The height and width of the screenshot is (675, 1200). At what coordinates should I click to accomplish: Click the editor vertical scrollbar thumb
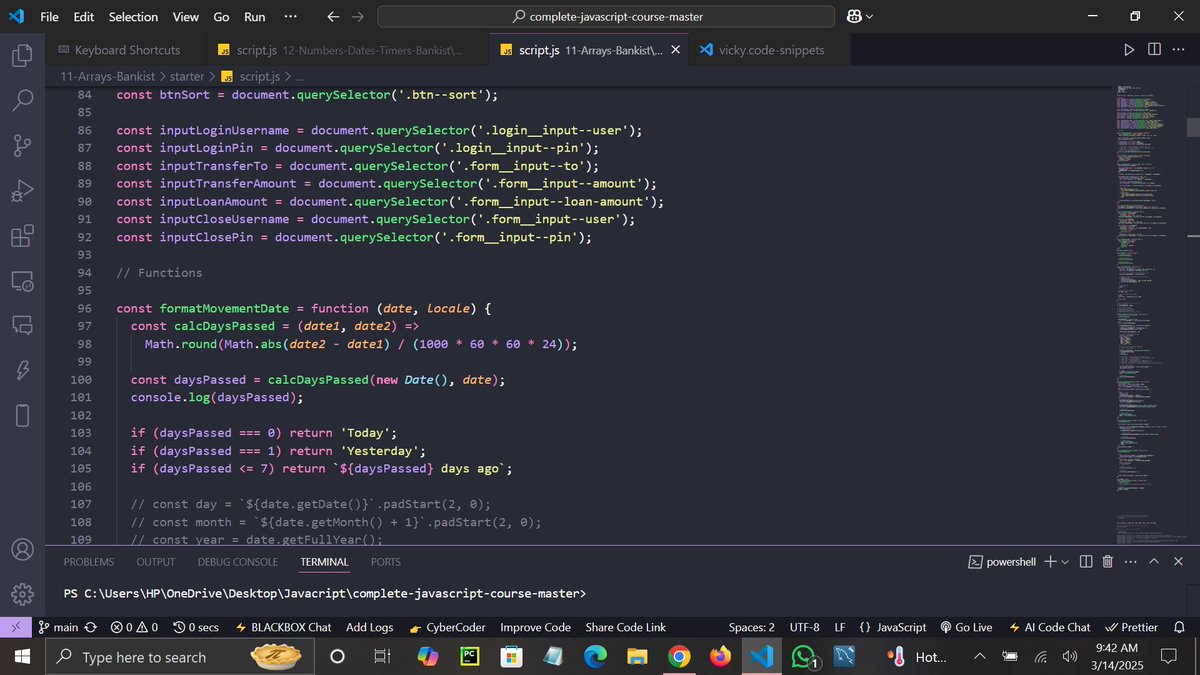pos(1193,127)
